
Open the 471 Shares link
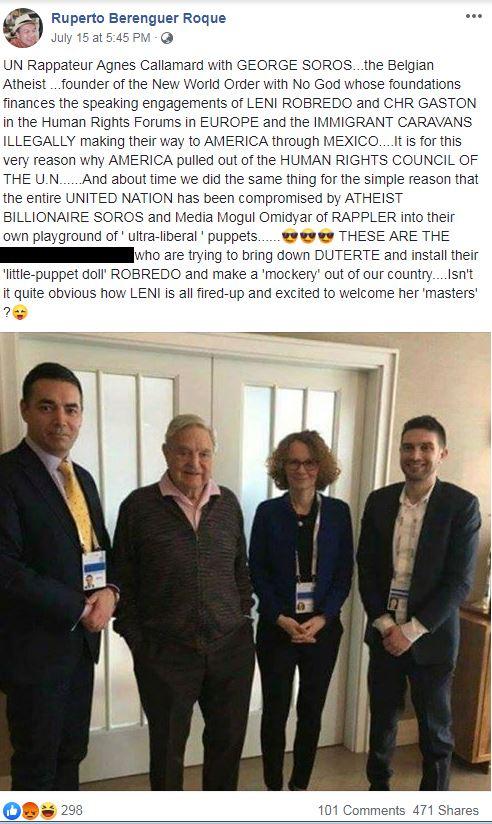click(446, 810)
